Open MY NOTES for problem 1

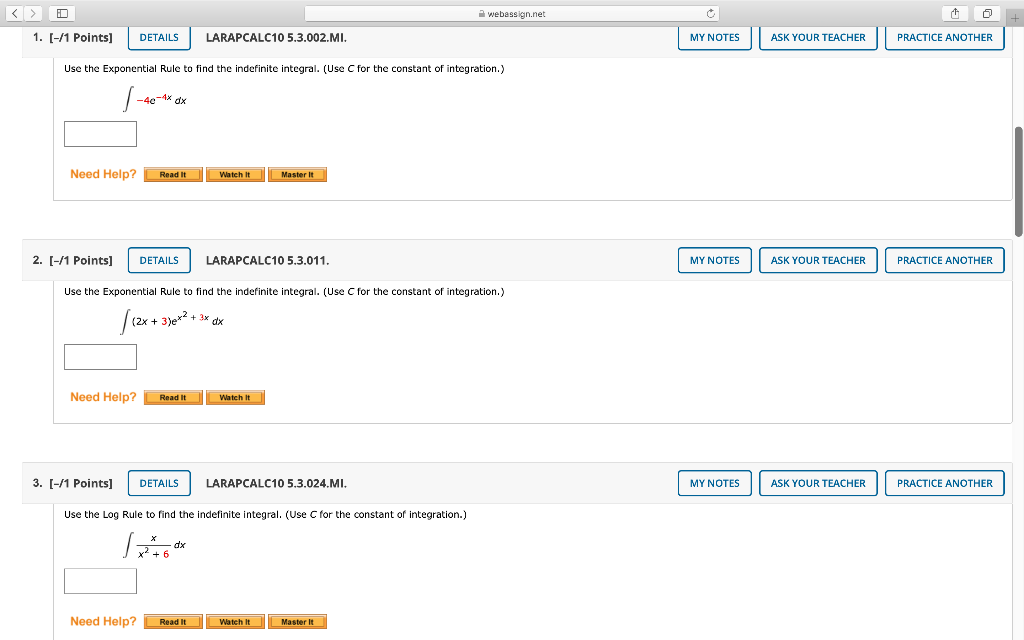coord(714,37)
